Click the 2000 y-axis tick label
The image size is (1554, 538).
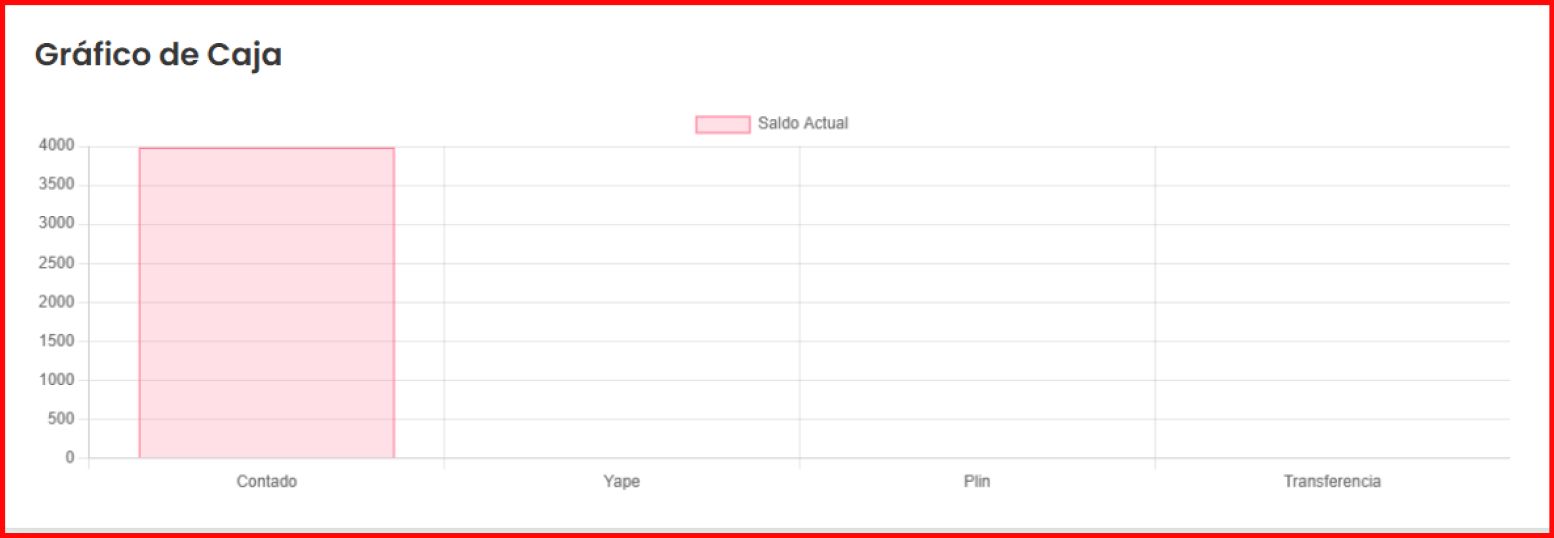click(56, 302)
